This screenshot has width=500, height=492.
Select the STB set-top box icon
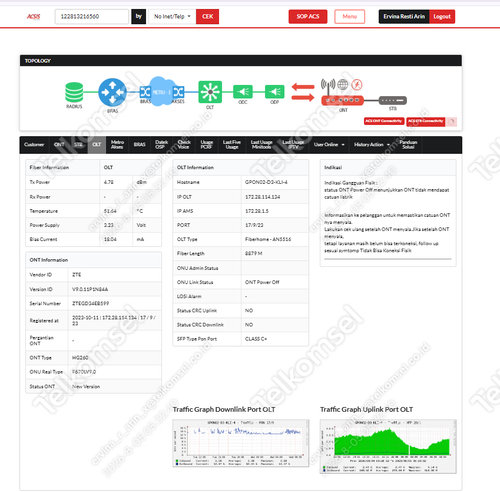coord(393,100)
